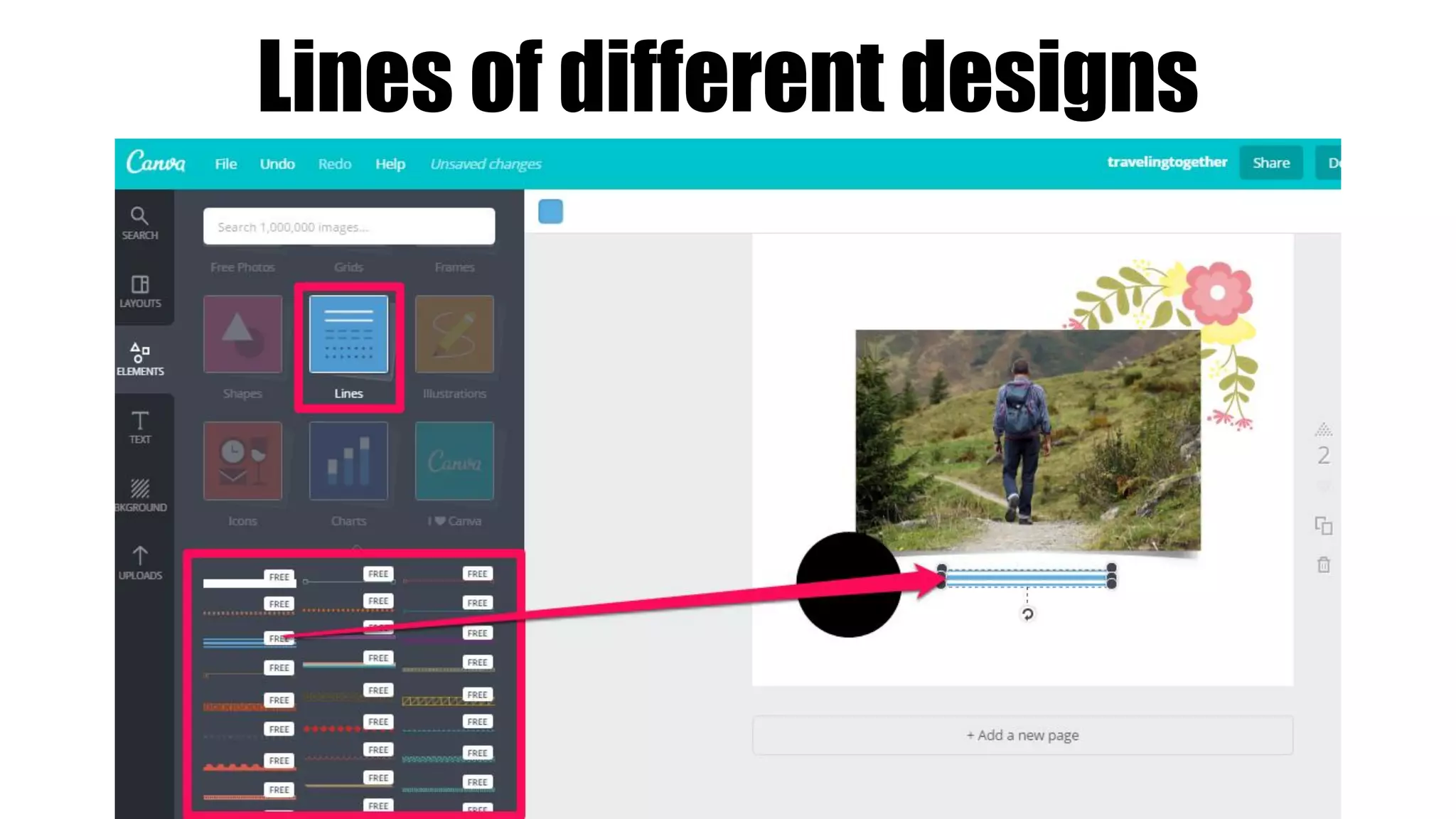The width and height of the screenshot is (1456, 819).
Task: Open the Layouts sidebar panel
Action: [x=140, y=291]
